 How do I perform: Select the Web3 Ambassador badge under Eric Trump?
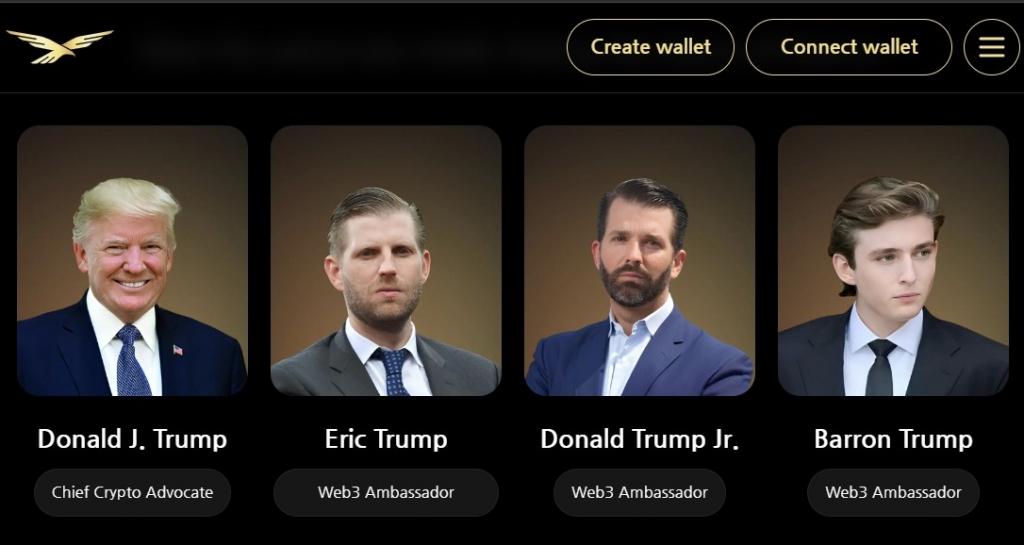coord(386,493)
